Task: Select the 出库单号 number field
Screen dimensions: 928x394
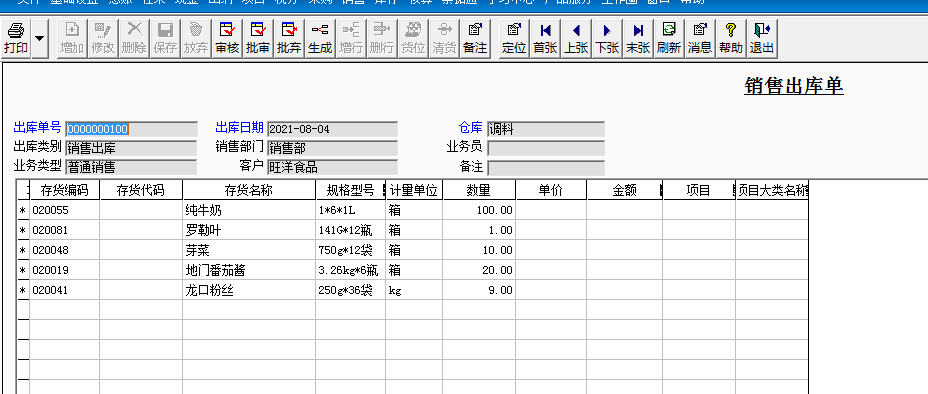Action: pos(131,129)
